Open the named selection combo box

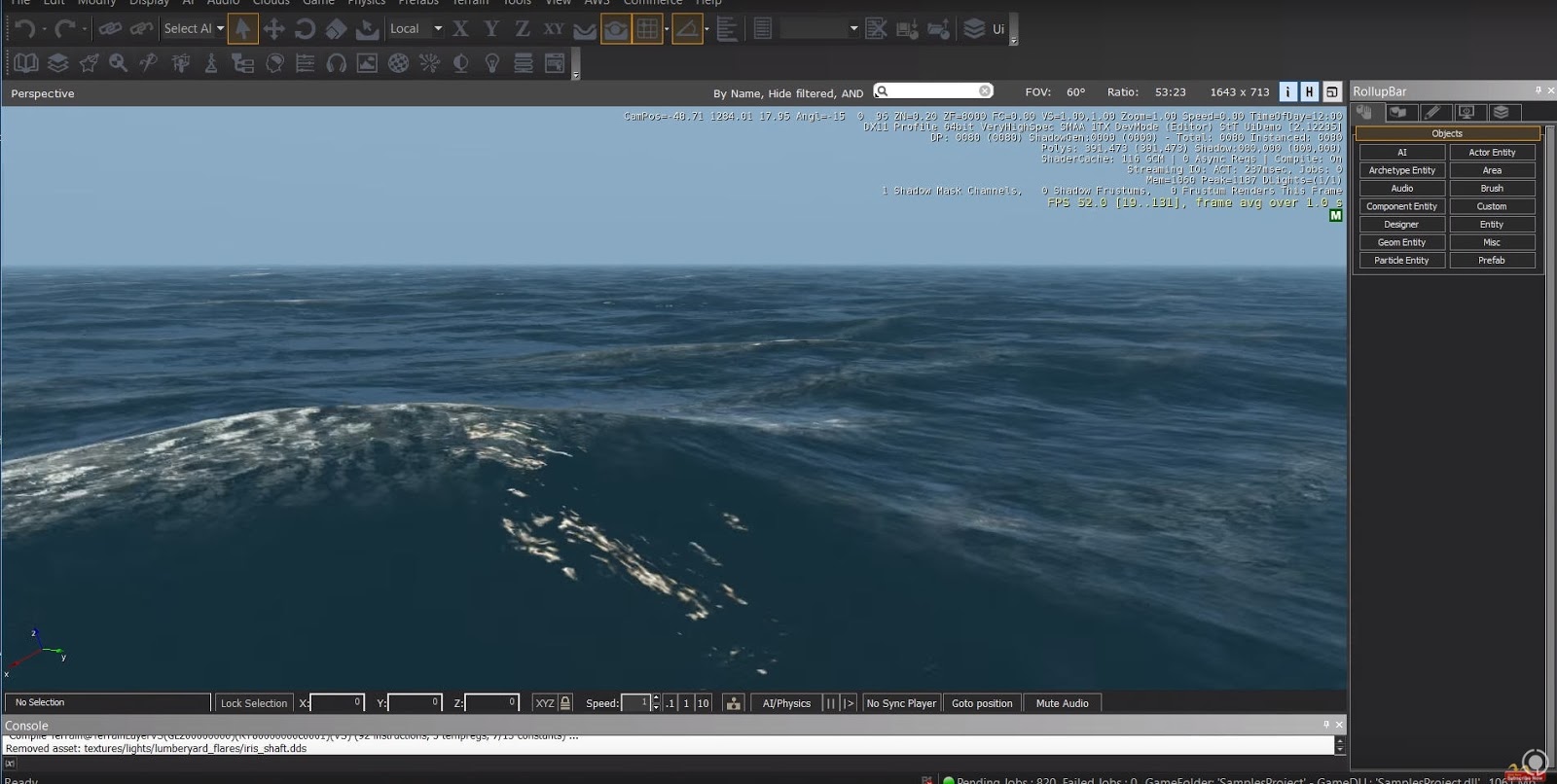point(819,29)
